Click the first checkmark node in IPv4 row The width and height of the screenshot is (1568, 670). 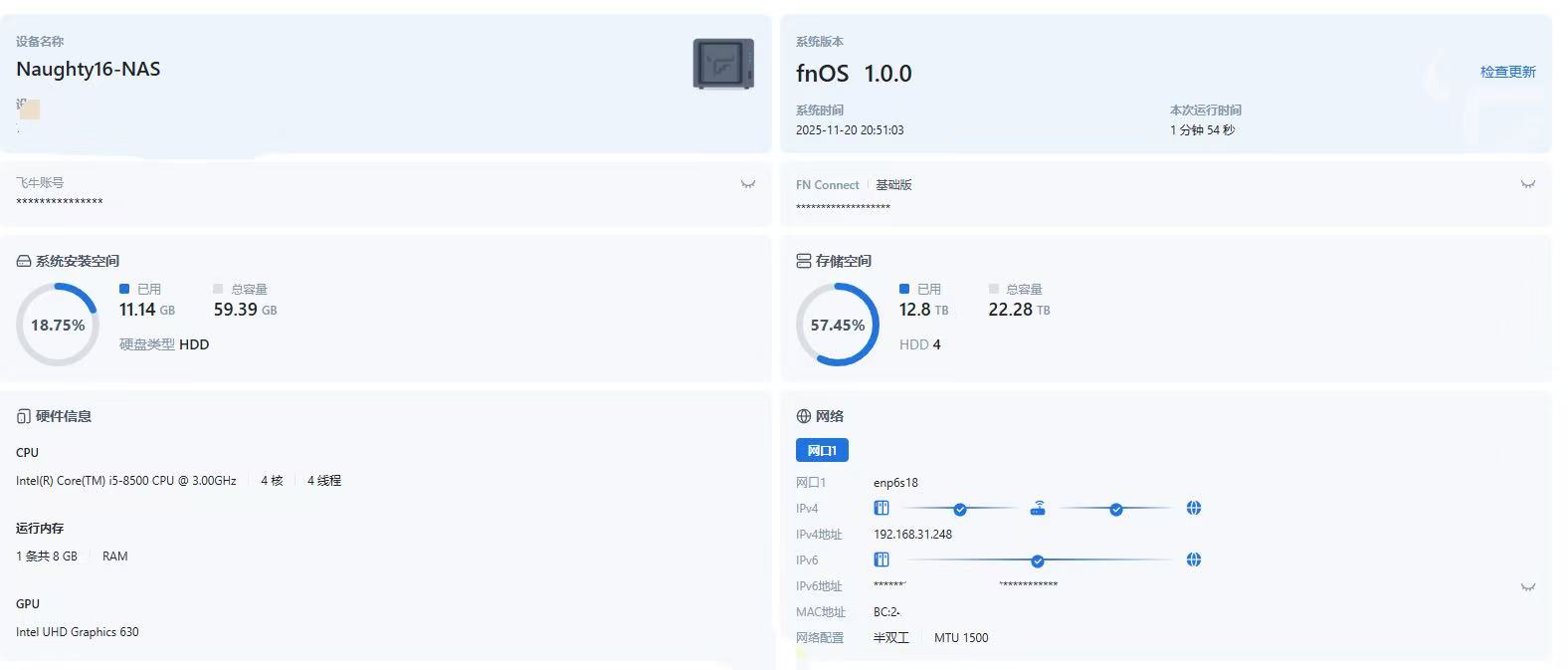coord(960,509)
